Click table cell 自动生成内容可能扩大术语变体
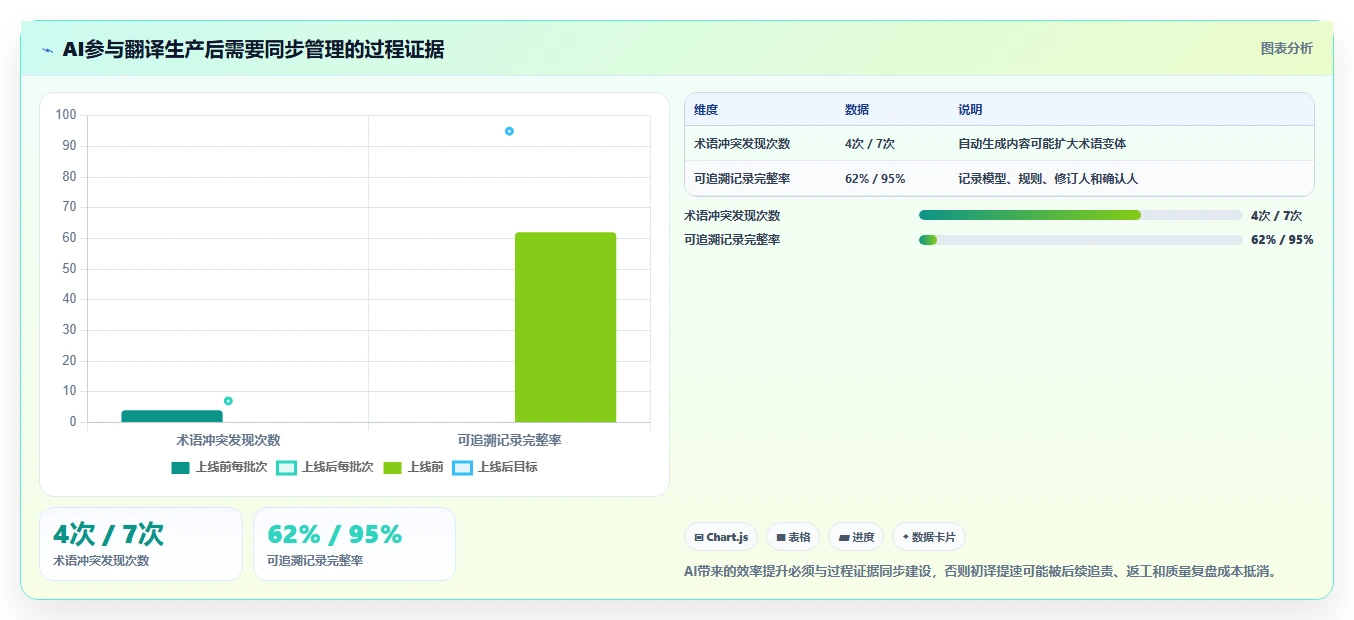The height and width of the screenshot is (620, 1354). point(1042,144)
